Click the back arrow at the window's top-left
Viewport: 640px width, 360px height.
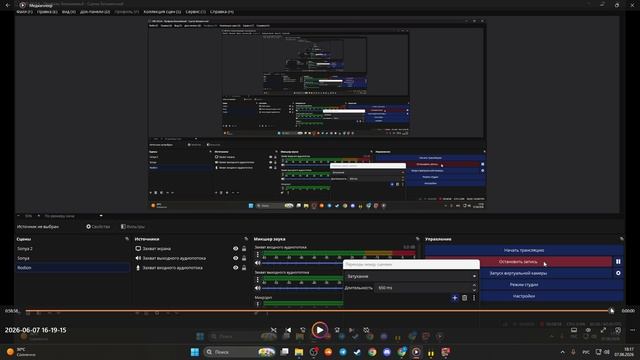(7, 5)
